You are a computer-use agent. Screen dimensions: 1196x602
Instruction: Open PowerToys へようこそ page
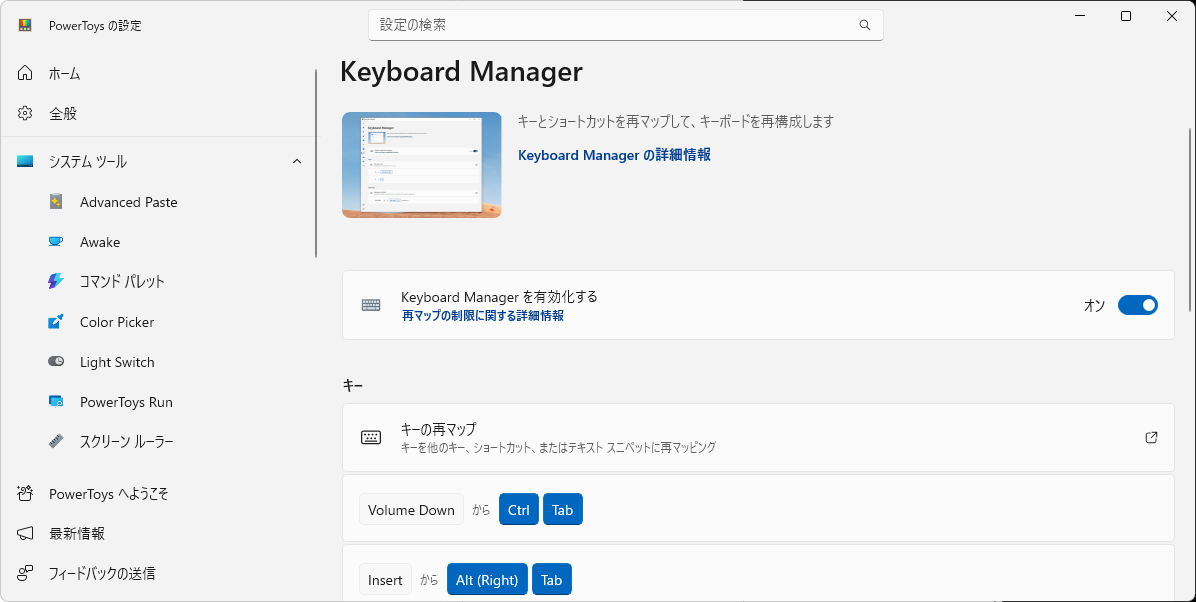pyautogui.click(x=108, y=494)
